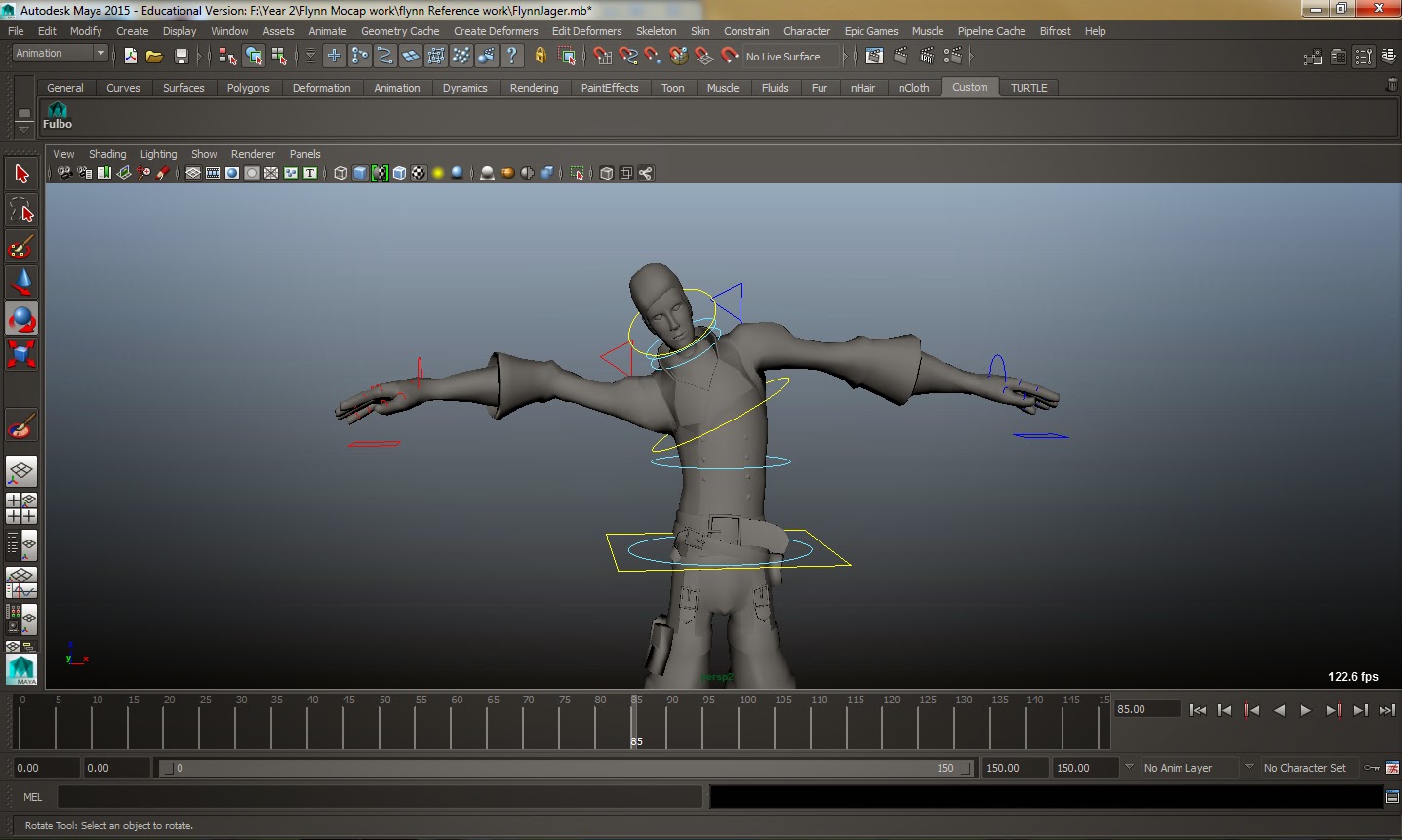Click the last-used paint brush tool
The width and height of the screenshot is (1402, 840).
[x=21, y=426]
